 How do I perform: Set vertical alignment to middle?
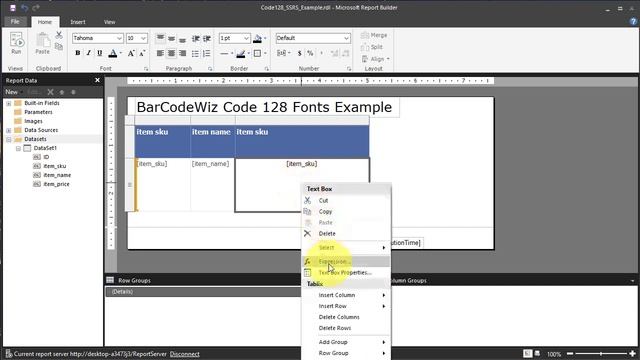point(171,38)
